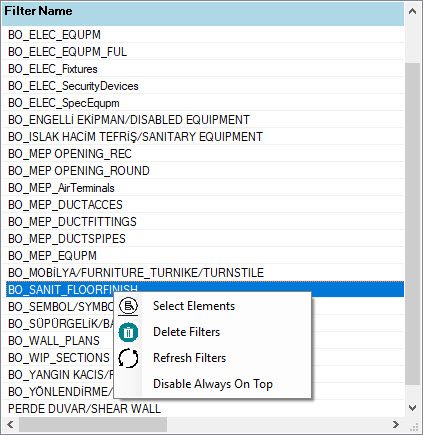The height and width of the screenshot is (435, 423).
Task: Click the vertical scrollbar up arrow
Action: point(412,11)
